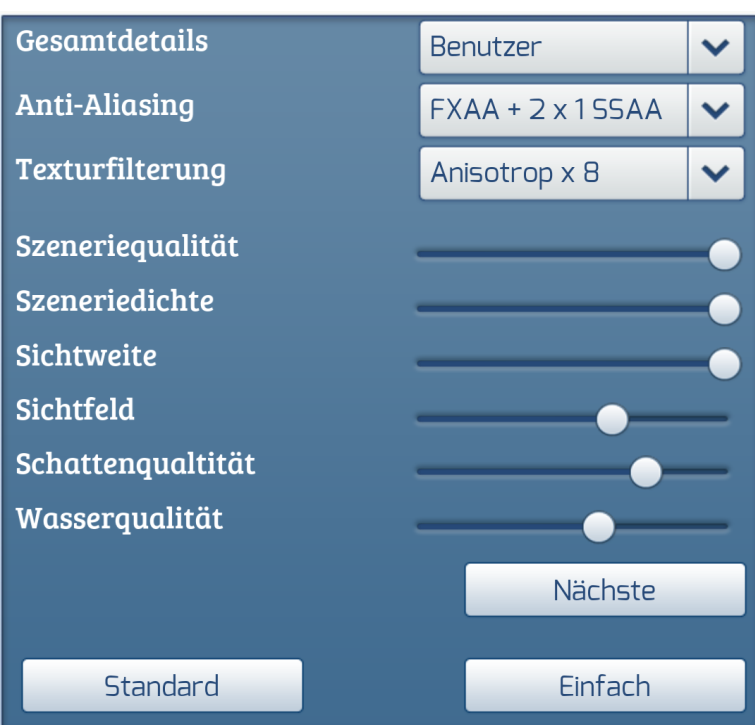Click the Wasserqualität label text
Viewport: 755px width, 725px height.
tap(119, 519)
